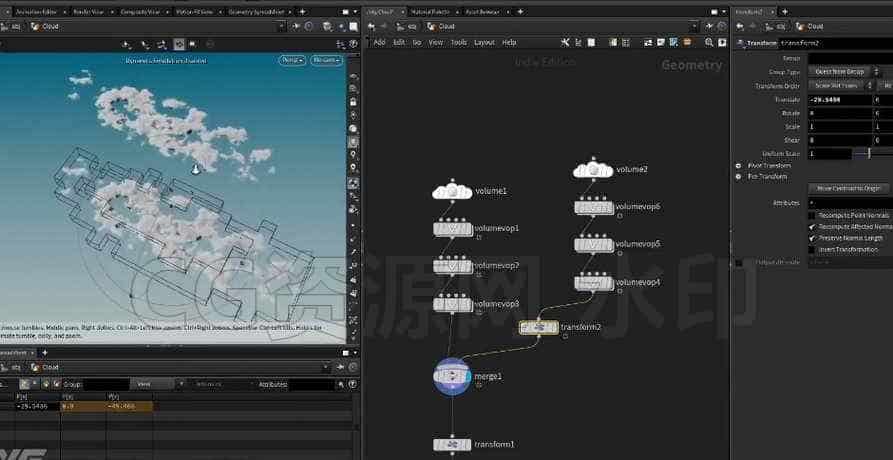Switch to the Render View tab
Image resolution: width=893 pixels, height=460 pixels.
click(88, 11)
